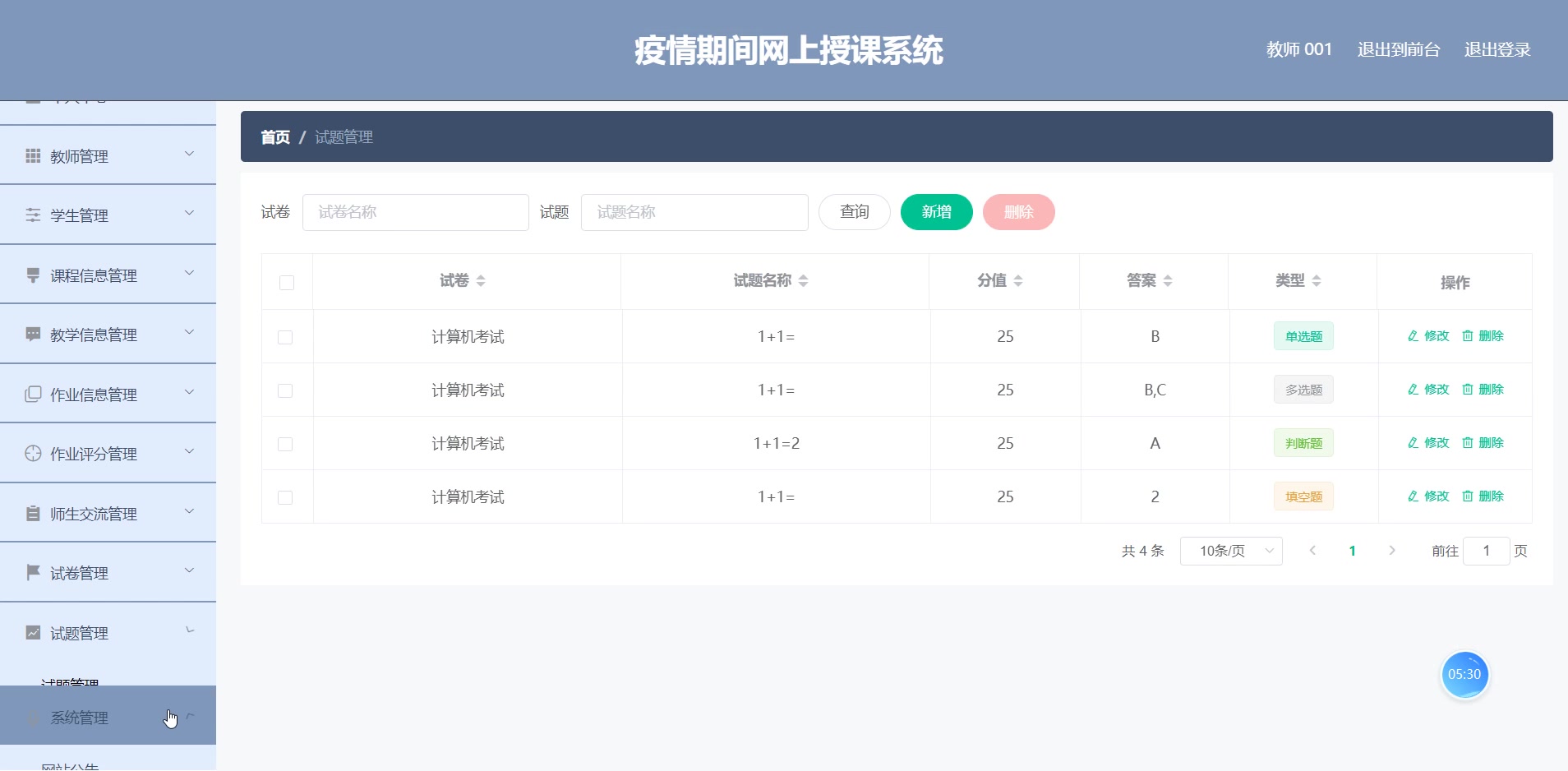Open 系统管理 in the sidebar
This screenshot has height=771, width=1568.
coord(108,716)
